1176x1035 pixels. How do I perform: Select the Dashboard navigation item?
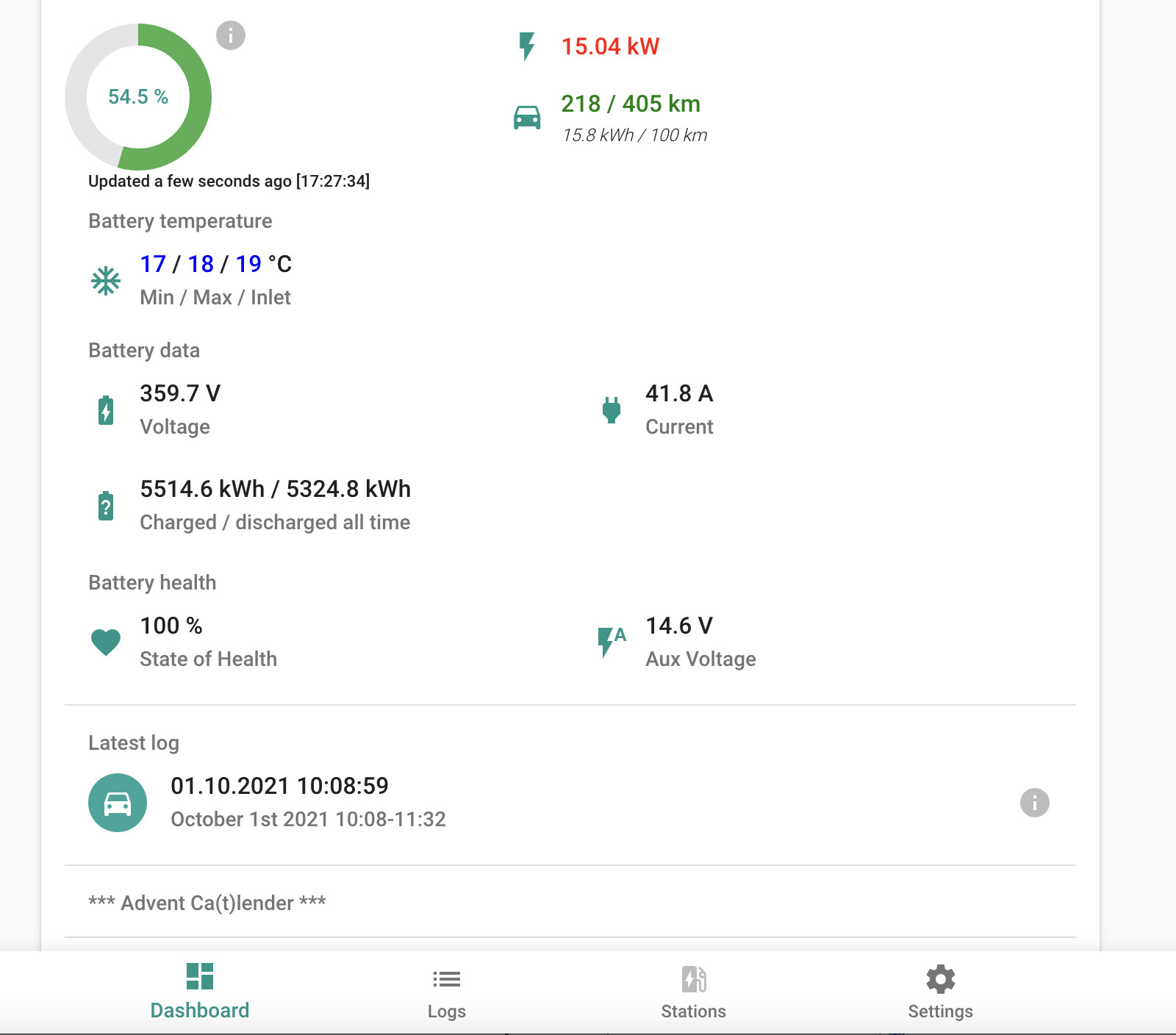coord(199,992)
